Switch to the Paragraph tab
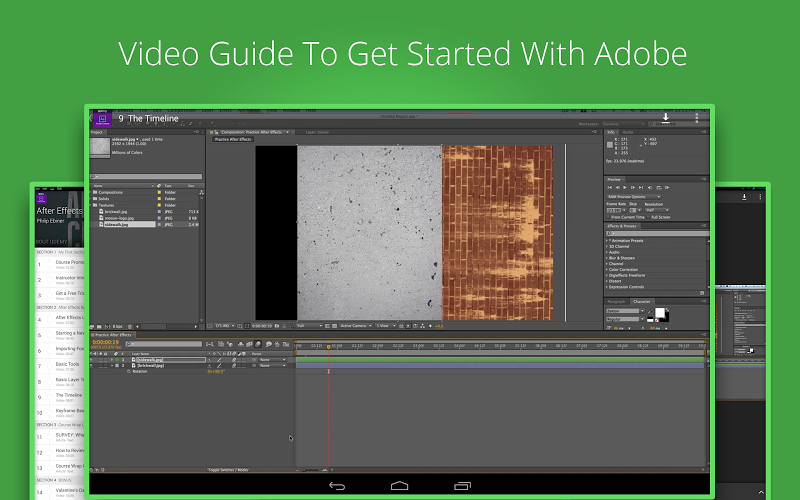This screenshot has height=500, width=800. coord(616,301)
